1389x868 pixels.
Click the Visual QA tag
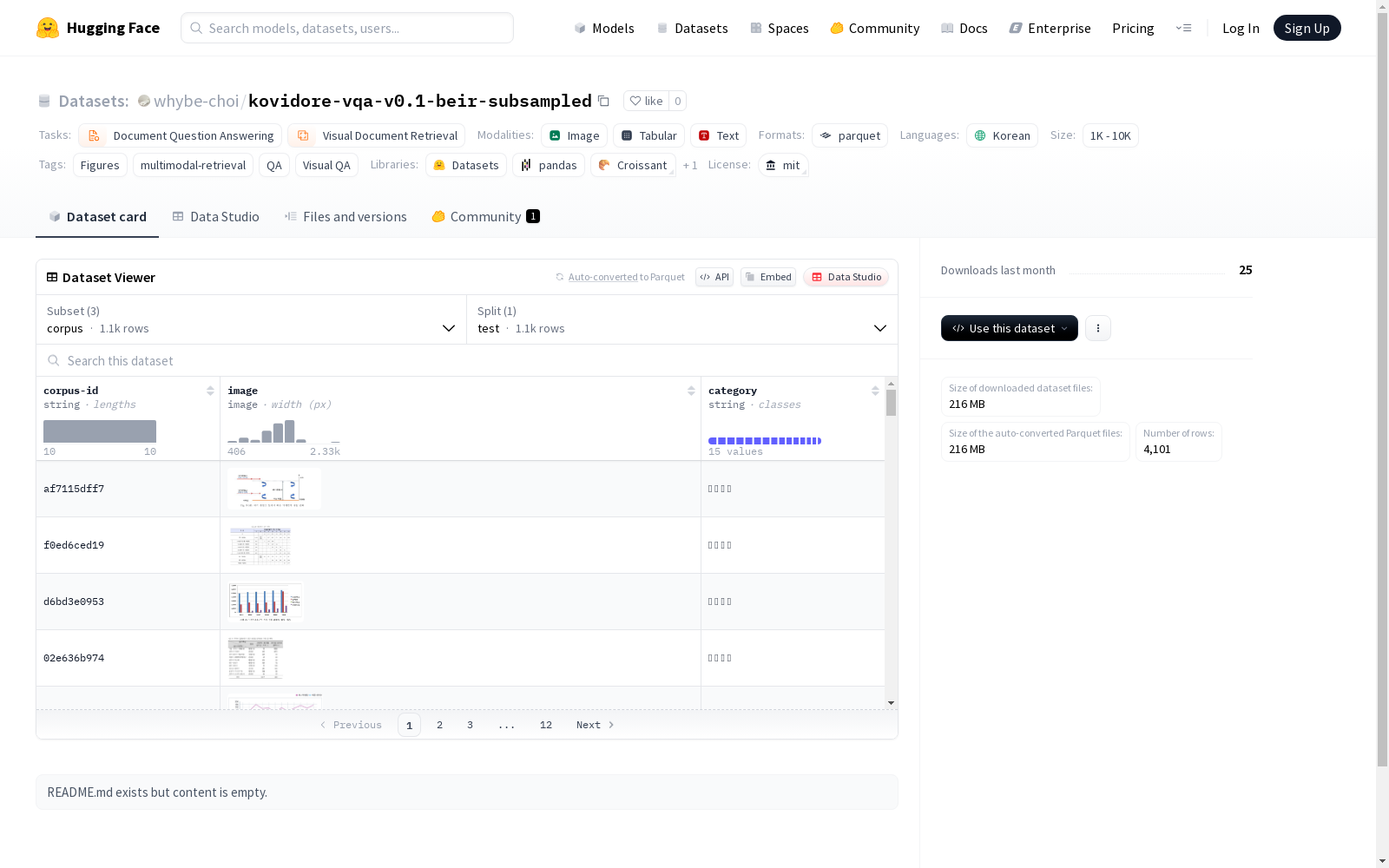click(326, 165)
